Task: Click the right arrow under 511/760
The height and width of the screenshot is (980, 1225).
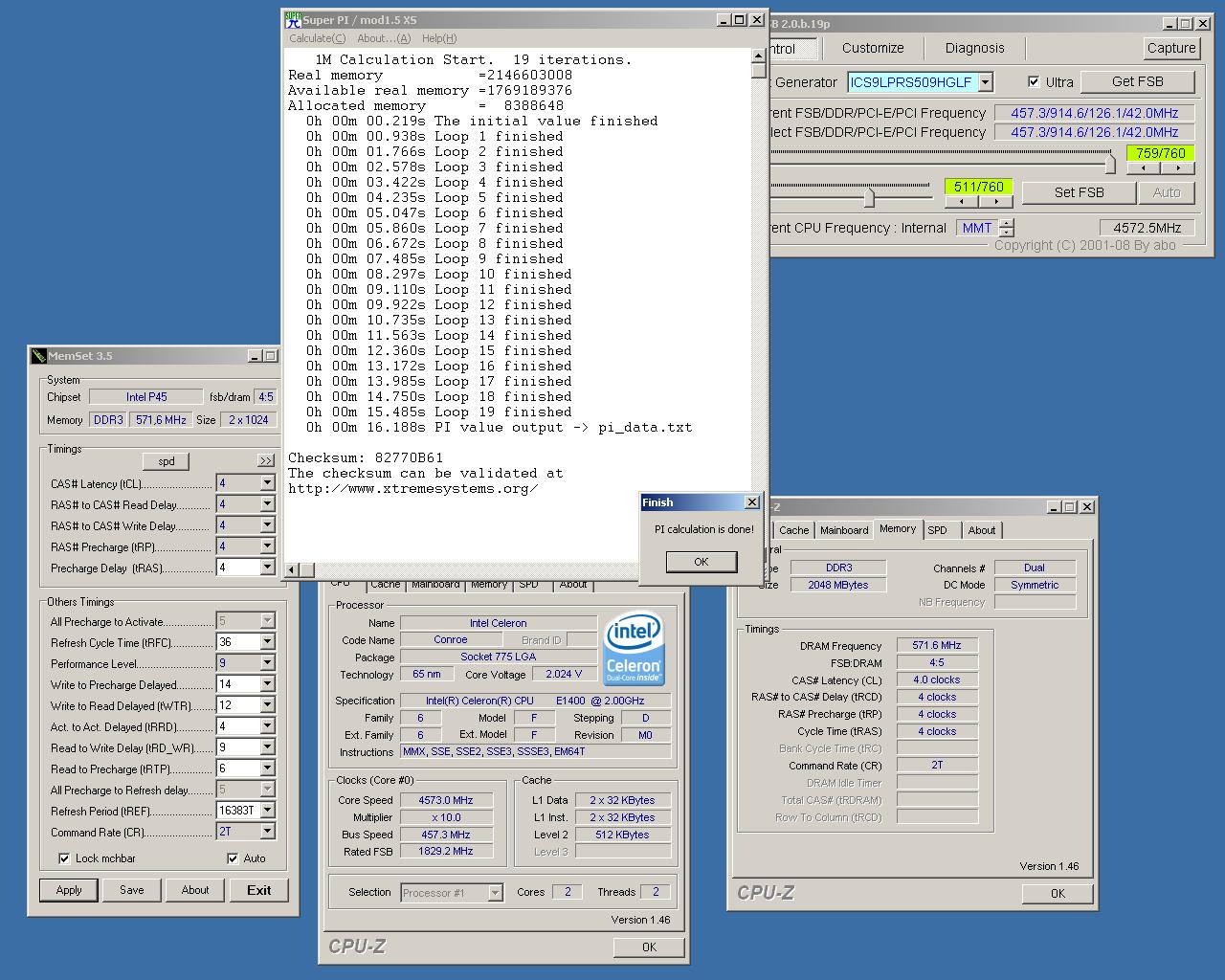Action: [995, 202]
